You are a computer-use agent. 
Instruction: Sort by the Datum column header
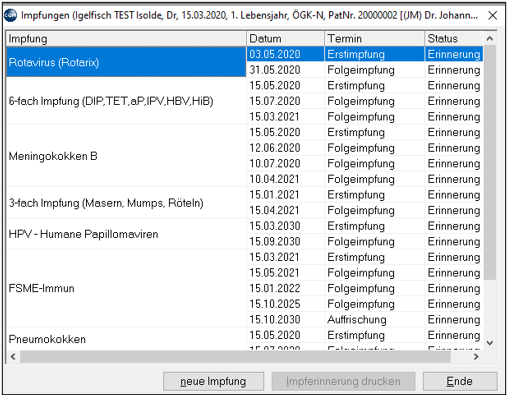click(285, 39)
